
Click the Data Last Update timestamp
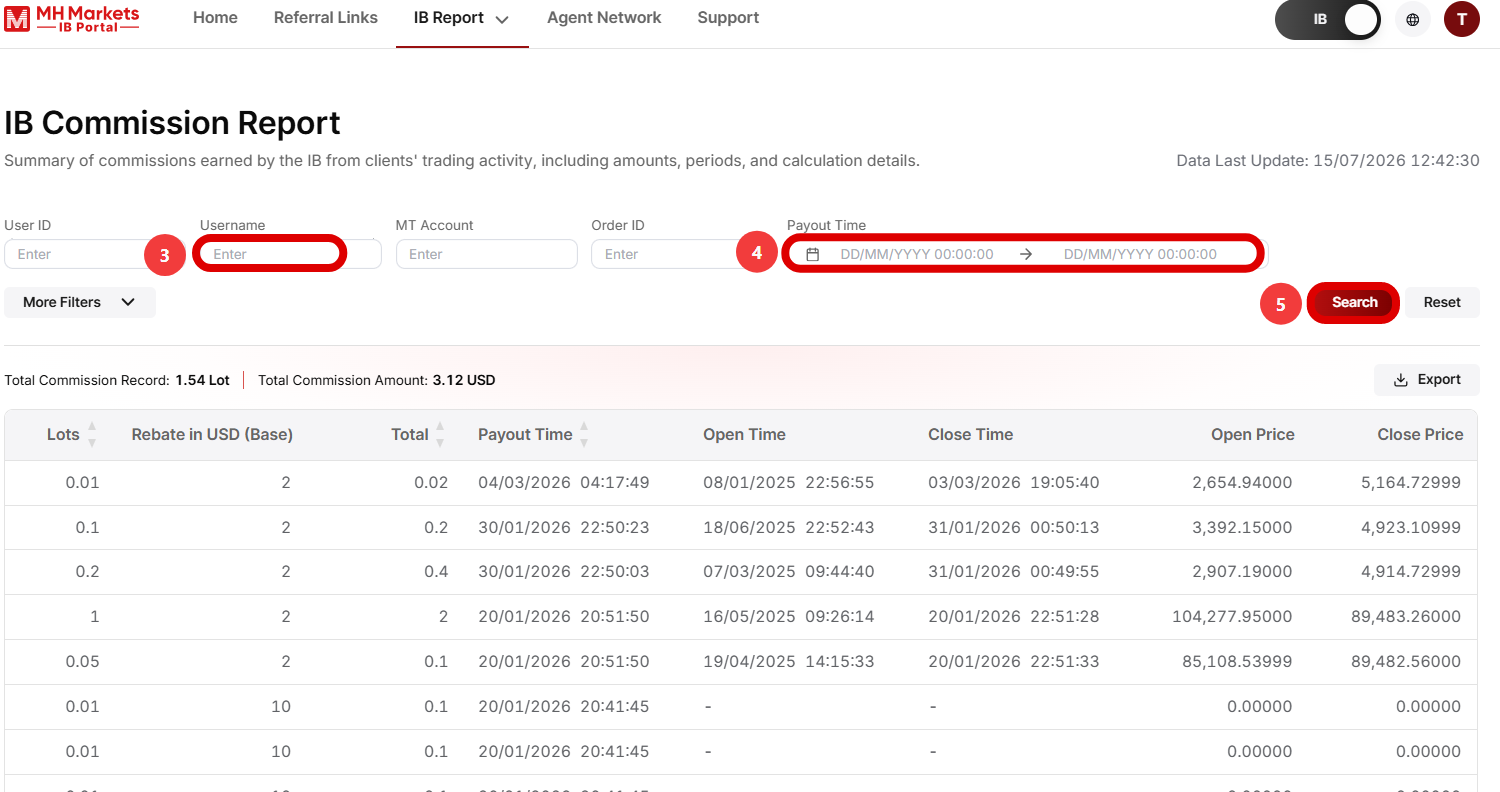click(x=1328, y=161)
